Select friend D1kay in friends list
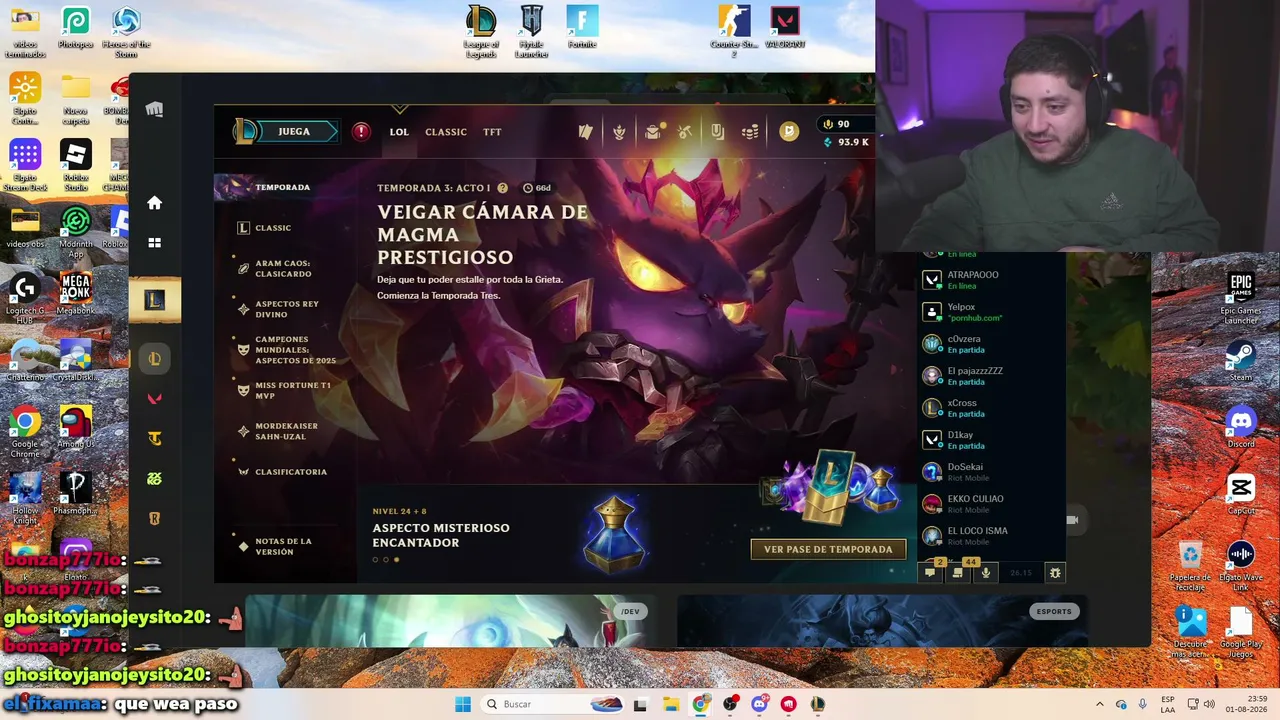The image size is (1280, 720). tap(991, 440)
